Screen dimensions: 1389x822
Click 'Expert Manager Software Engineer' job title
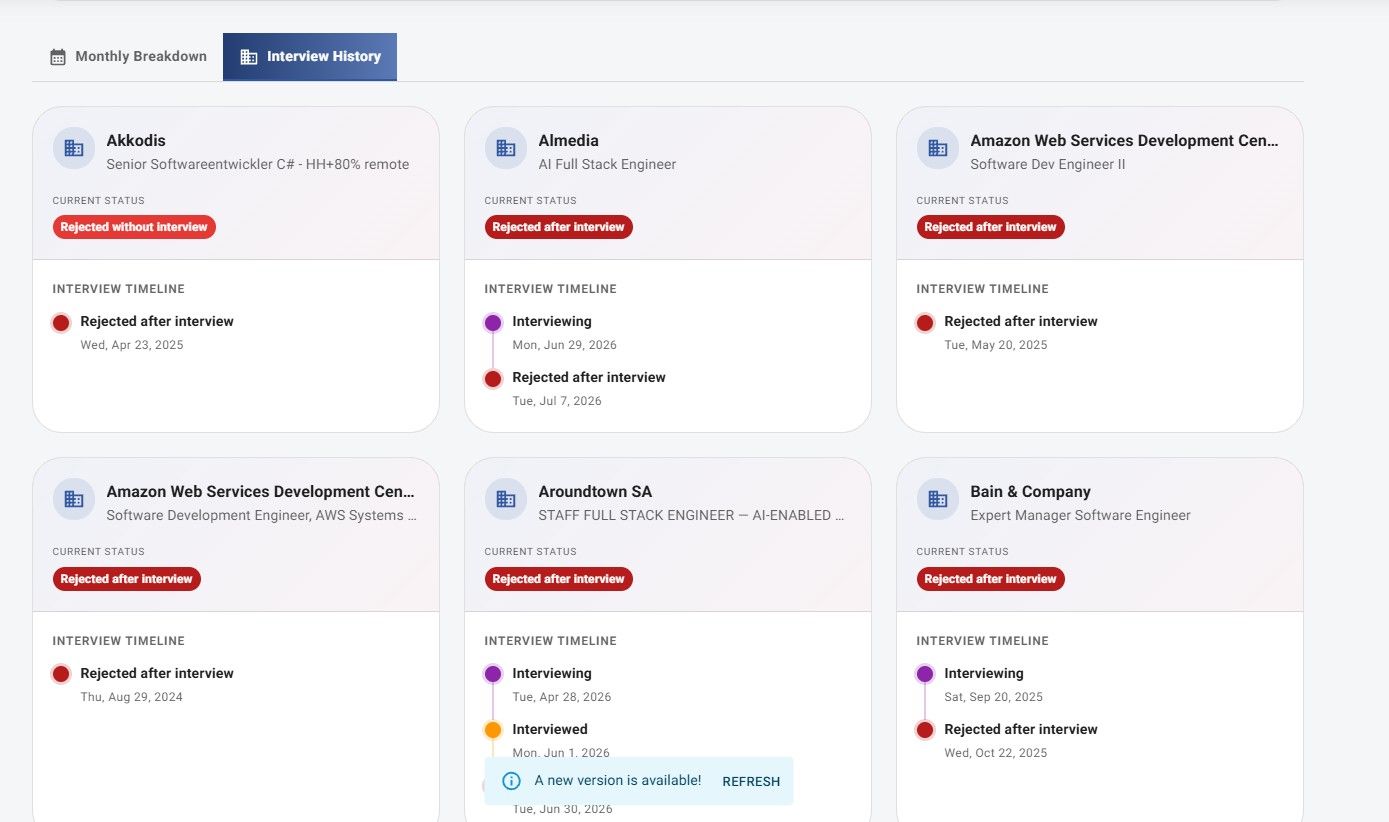click(x=1080, y=516)
